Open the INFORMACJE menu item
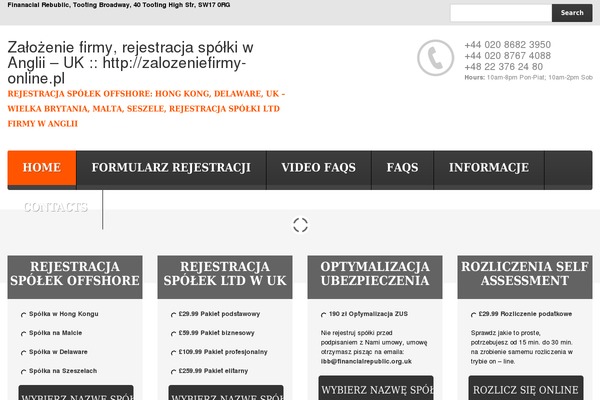Viewport: 600px width, 400px height. [489, 168]
